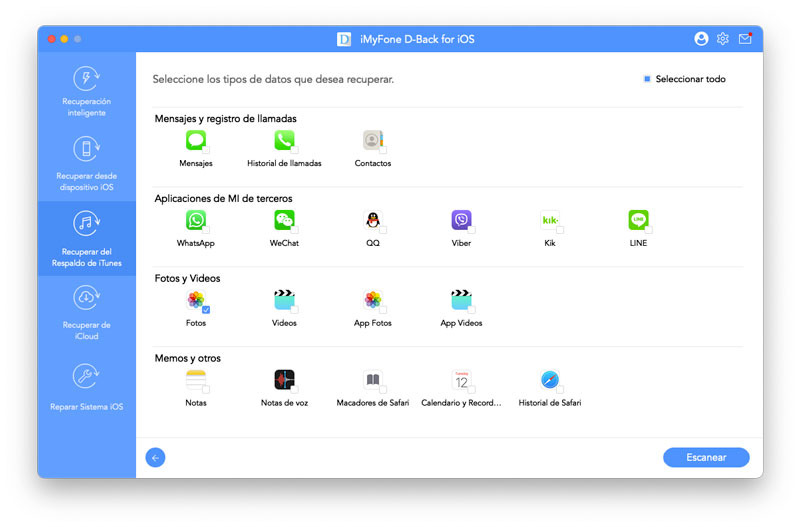
Task: Uncheck the Fotos checkbox
Action: pos(206,310)
